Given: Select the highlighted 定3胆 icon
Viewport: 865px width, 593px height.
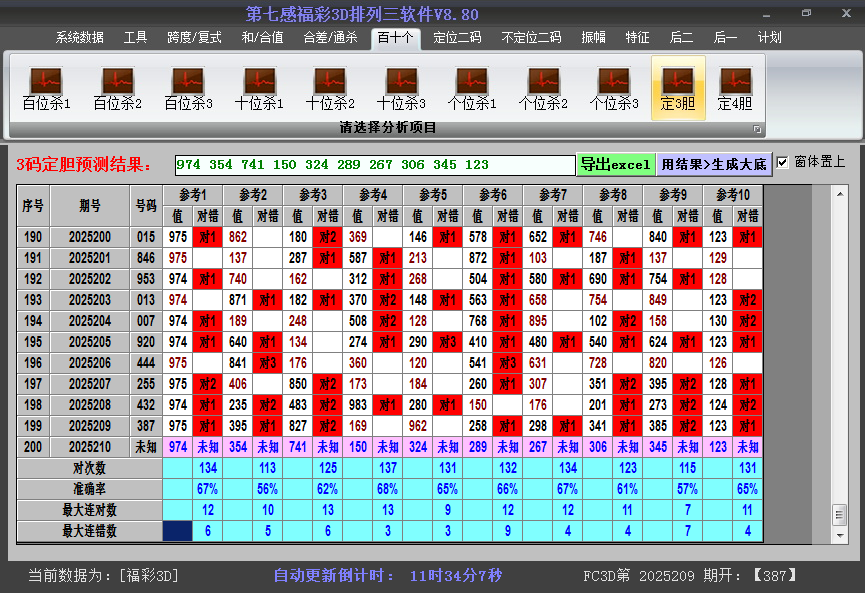Looking at the screenshot, I should click(x=678, y=88).
